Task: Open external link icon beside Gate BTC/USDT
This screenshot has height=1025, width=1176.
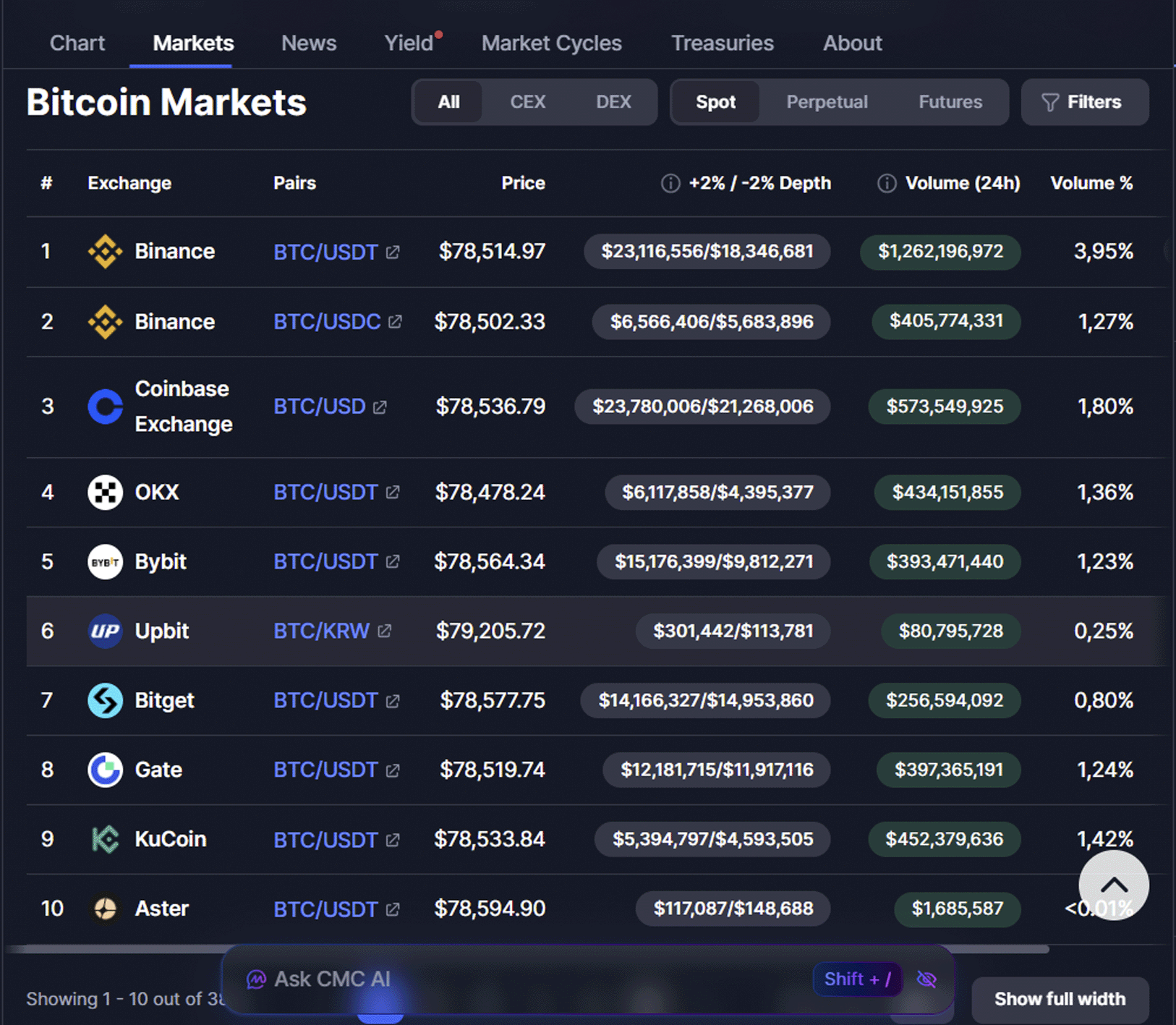Action: [393, 770]
